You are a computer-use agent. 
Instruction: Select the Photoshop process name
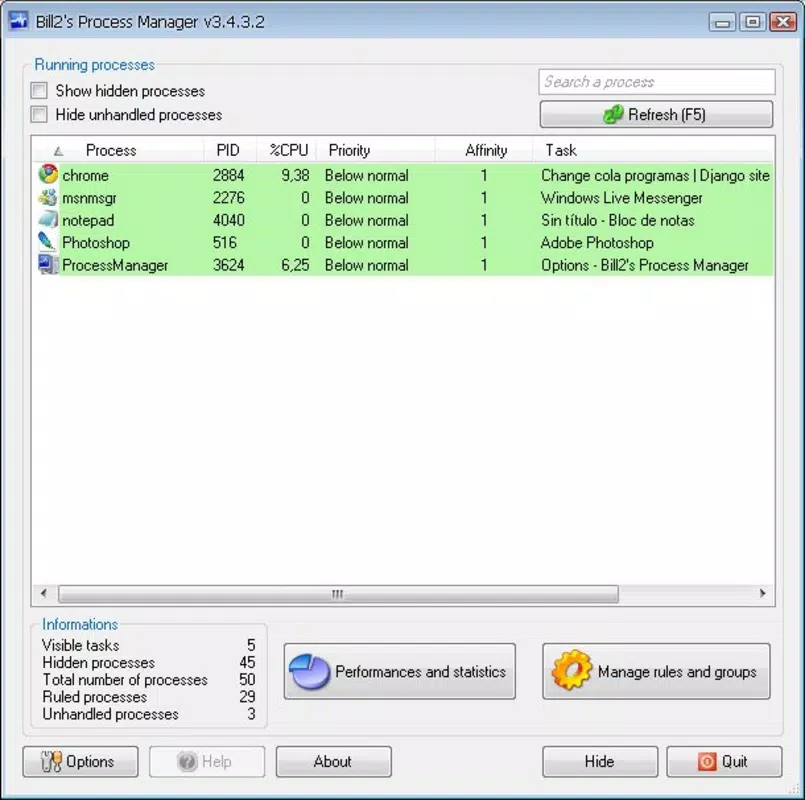[x=96, y=243]
